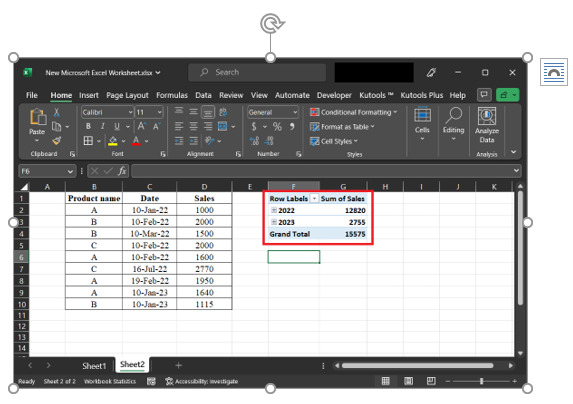Click the Cut scissors icon
This screenshot has height=404, width=573.
click(57, 112)
